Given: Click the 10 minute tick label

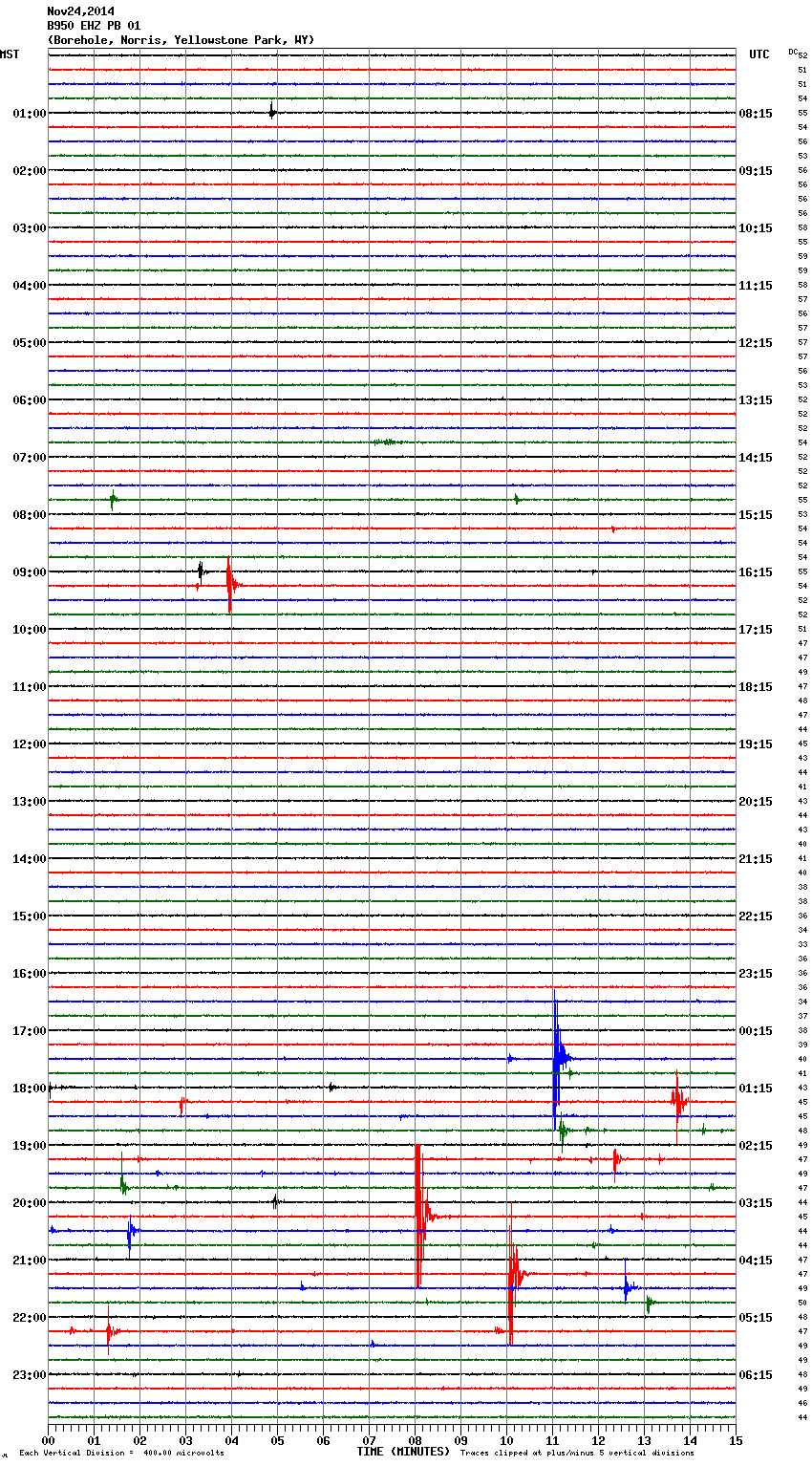Looking at the screenshot, I should click(506, 1440).
